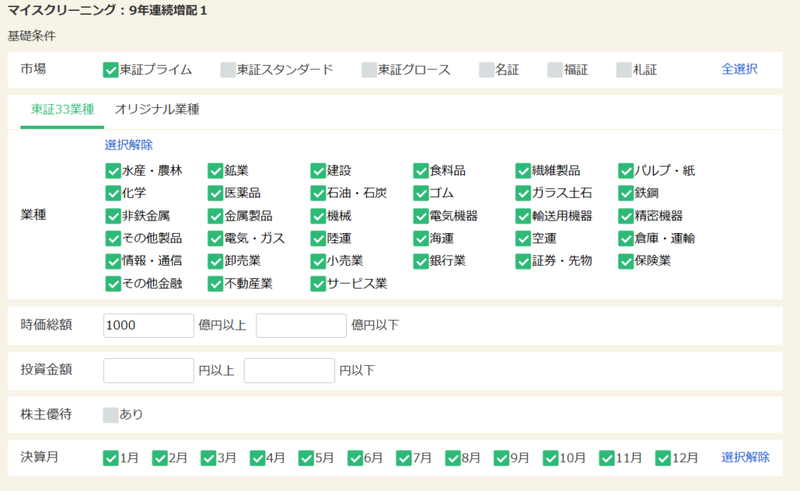Uncheck the 不動産業 industry
The image size is (800, 491).
tap(215, 283)
